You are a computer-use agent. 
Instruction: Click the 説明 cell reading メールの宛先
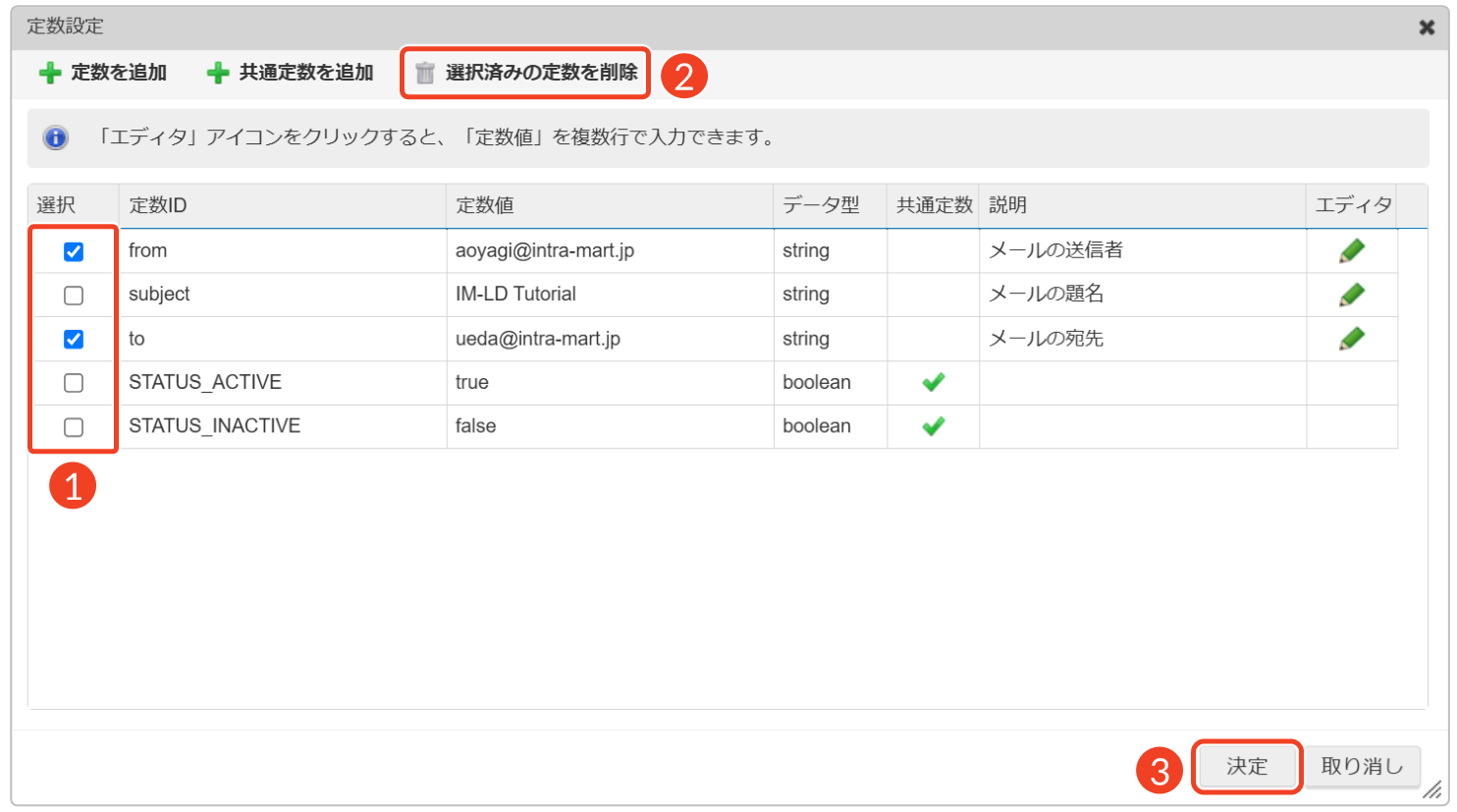pyautogui.click(x=1141, y=339)
